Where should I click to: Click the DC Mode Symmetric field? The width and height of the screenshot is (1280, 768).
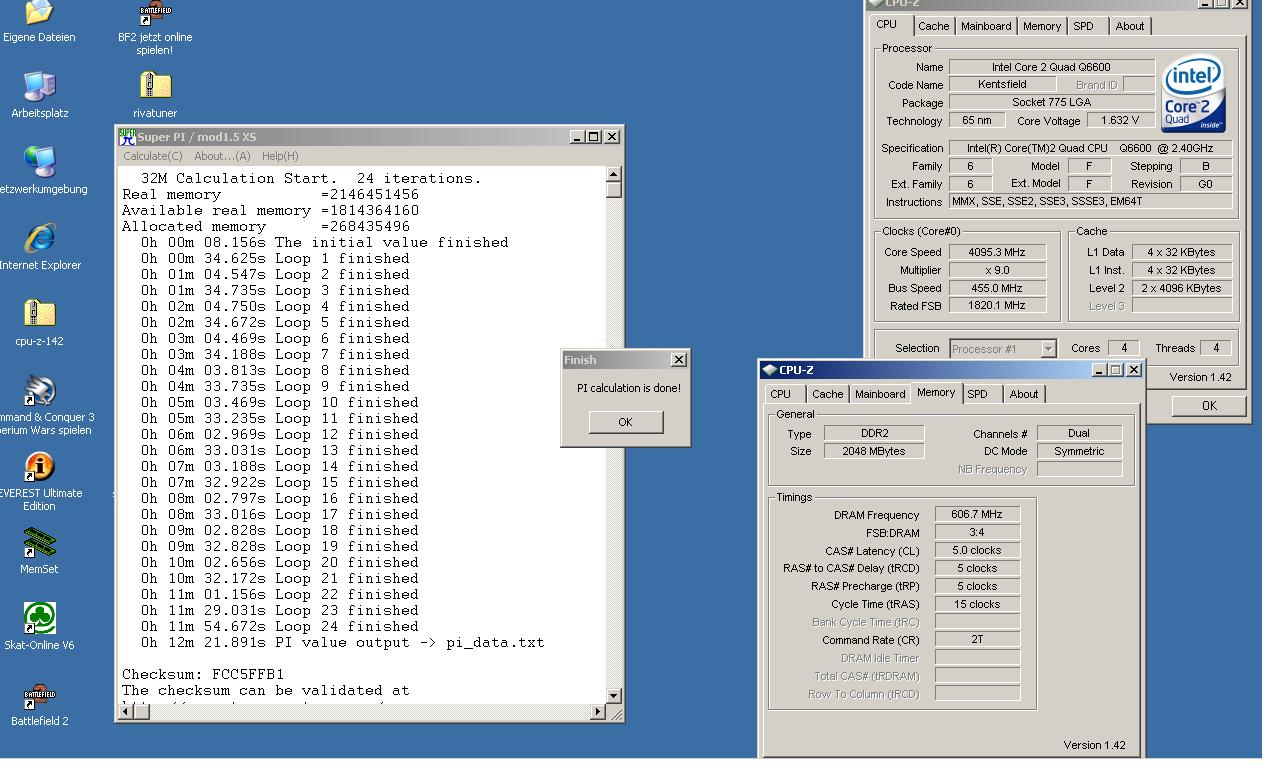click(1079, 451)
